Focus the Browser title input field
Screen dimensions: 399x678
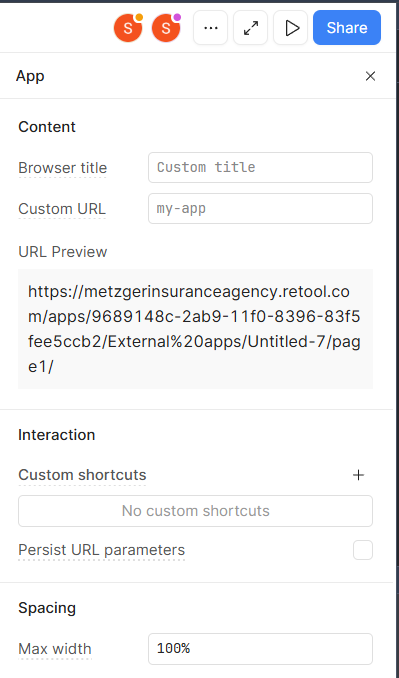coord(260,167)
